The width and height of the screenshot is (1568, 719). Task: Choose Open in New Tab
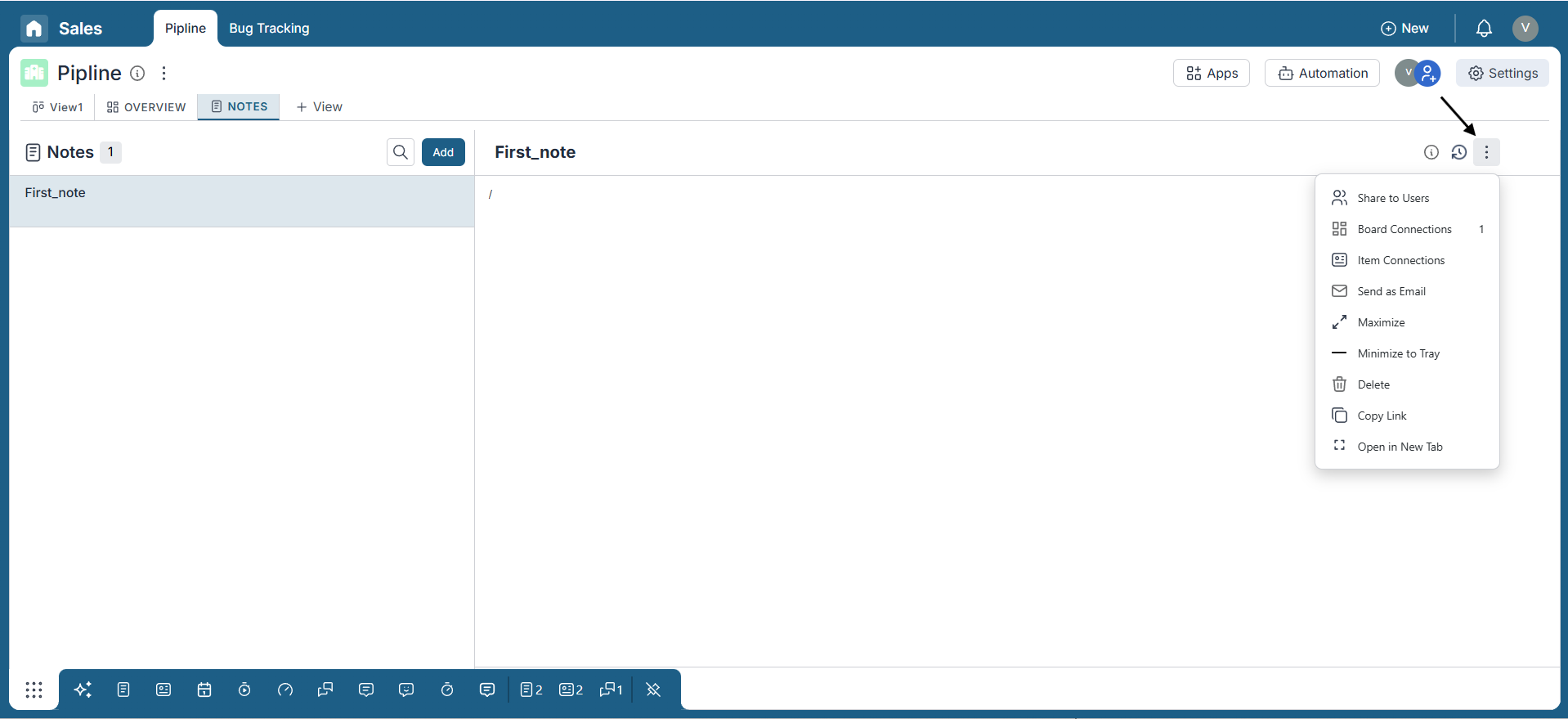[x=1407, y=447]
